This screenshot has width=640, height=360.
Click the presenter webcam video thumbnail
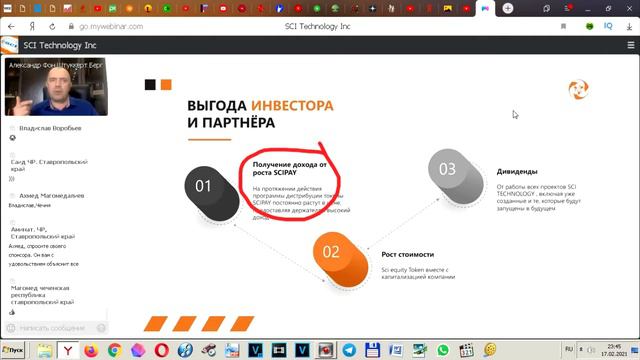(x=56, y=87)
